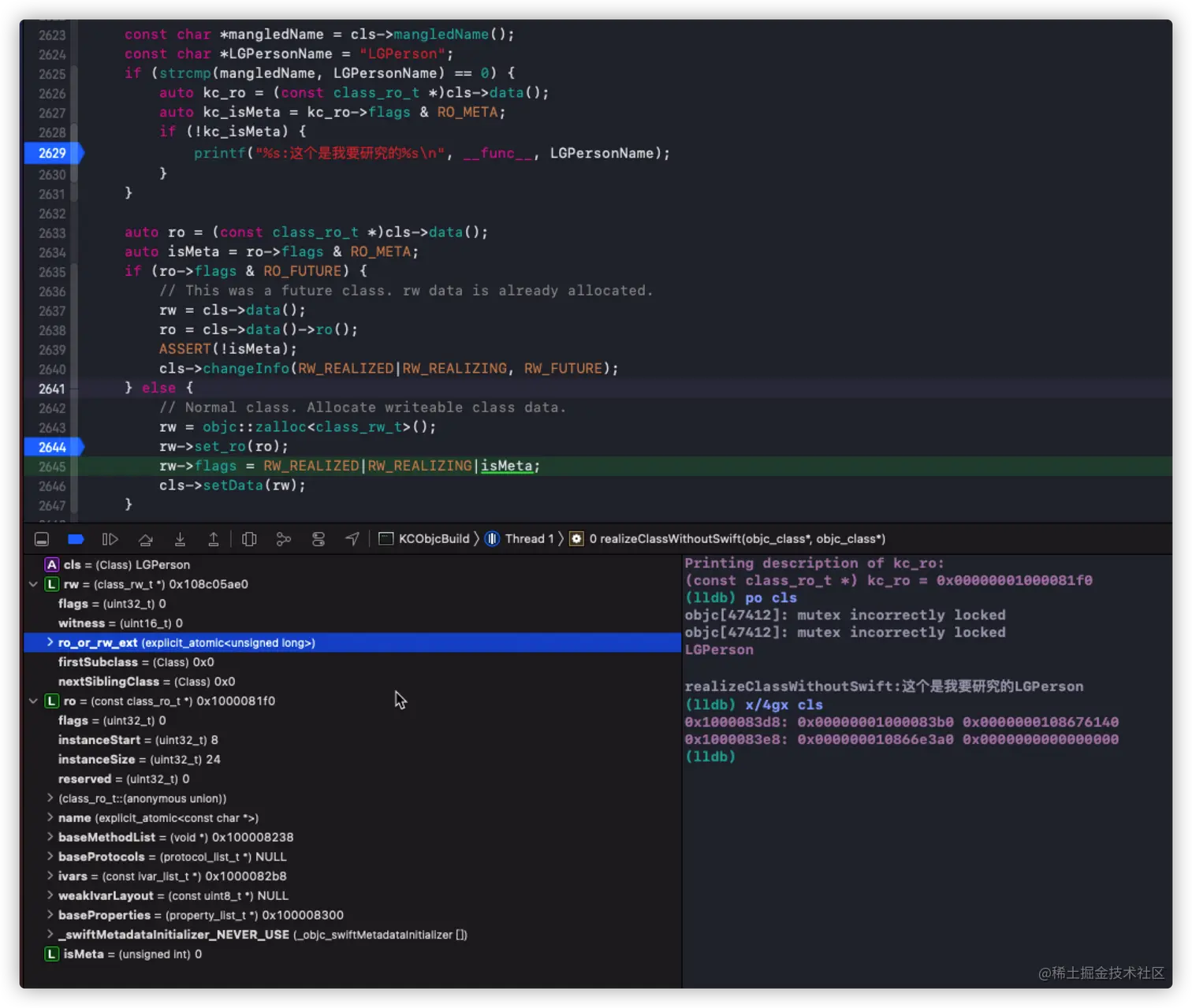
Task: Click the cls->setData(rw) code line
Action: click(x=233, y=485)
